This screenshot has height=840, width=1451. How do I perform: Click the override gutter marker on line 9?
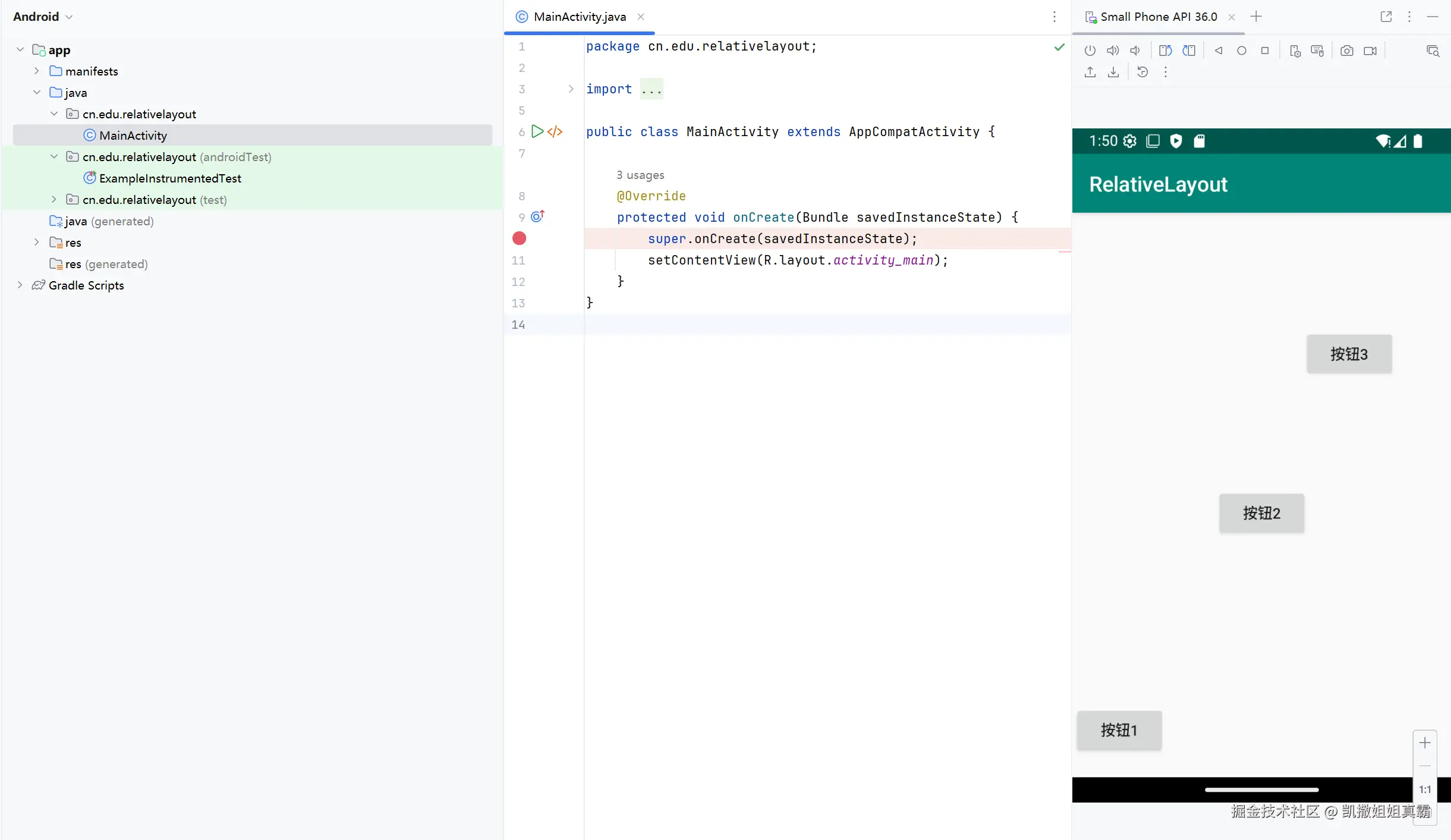pyautogui.click(x=537, y=217)
